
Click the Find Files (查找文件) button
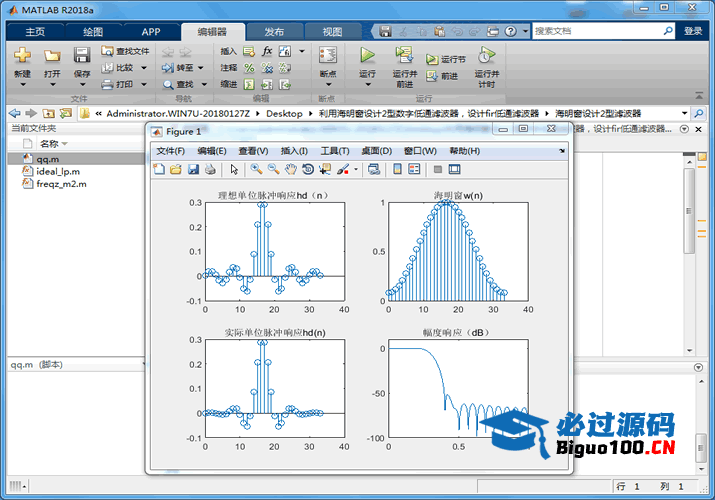coord(125,51)
